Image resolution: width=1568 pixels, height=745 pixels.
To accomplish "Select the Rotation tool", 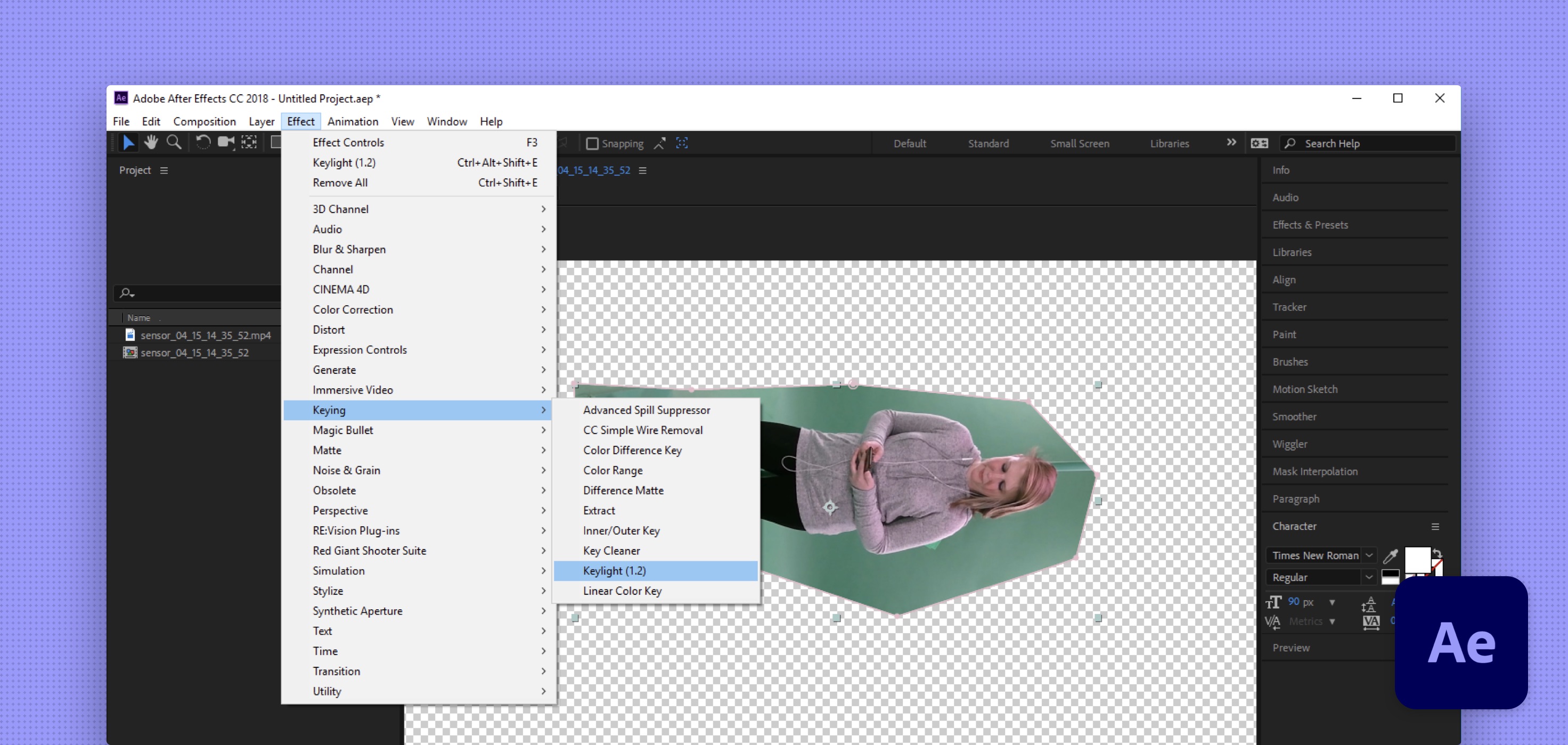I will [x=203, y=143].
